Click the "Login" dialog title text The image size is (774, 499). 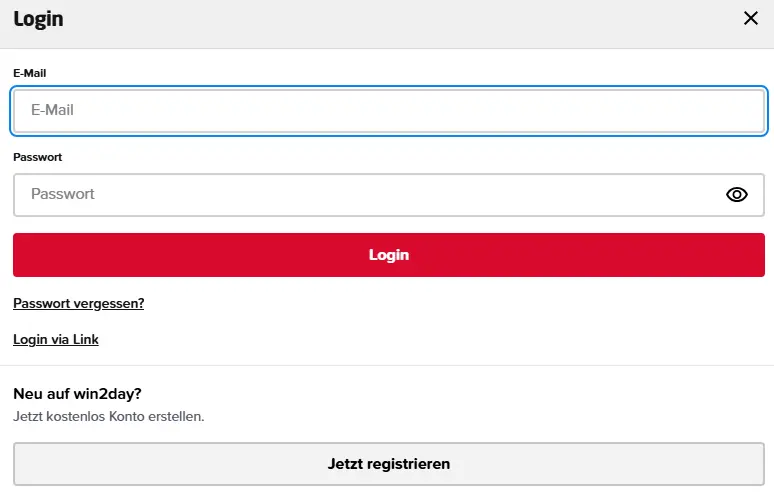[39, 19]
